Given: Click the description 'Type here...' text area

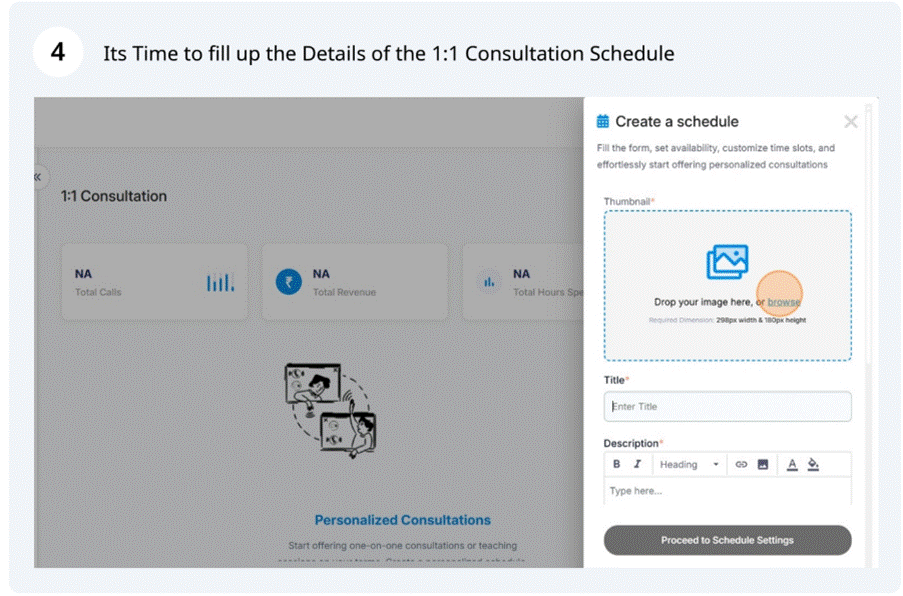Looking at the screenshot, I should pyautogui.click(x=727, y=491).
